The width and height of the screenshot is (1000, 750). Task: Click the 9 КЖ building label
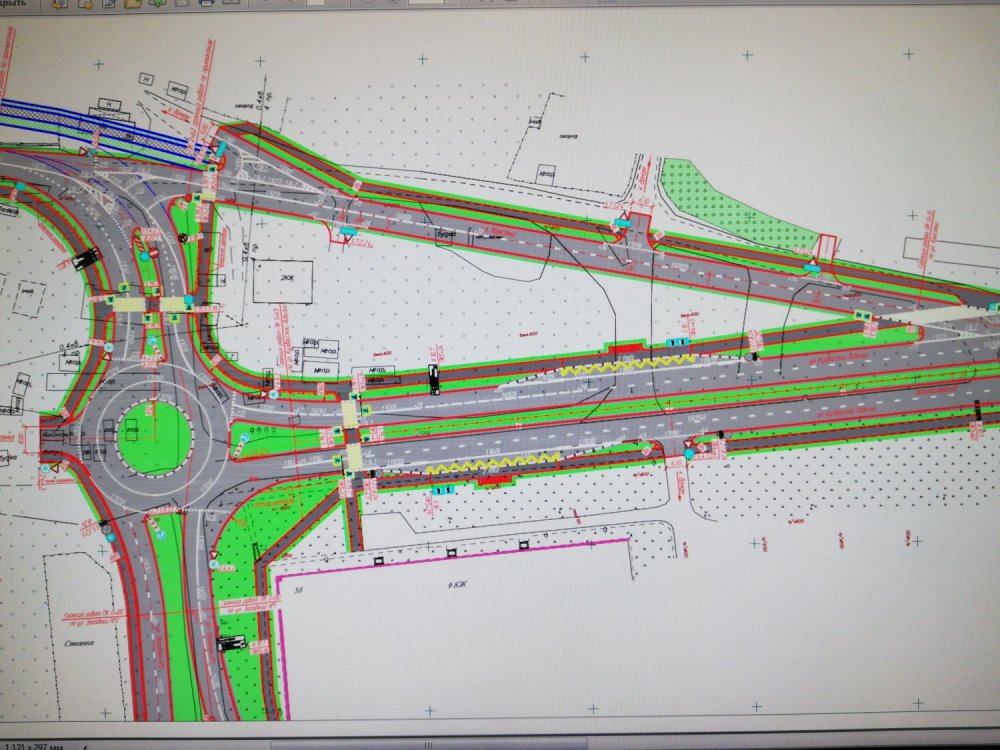pyautogui.click(x=459, y=583)
